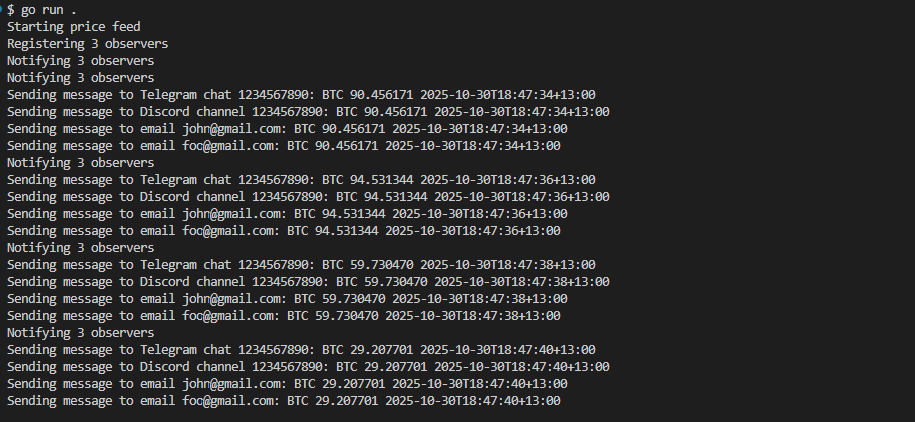The height and width of the screenshot is (422, 915).
Task: Click the Telegram message with BTC 29.207701
Action: [x=300, y=349]
